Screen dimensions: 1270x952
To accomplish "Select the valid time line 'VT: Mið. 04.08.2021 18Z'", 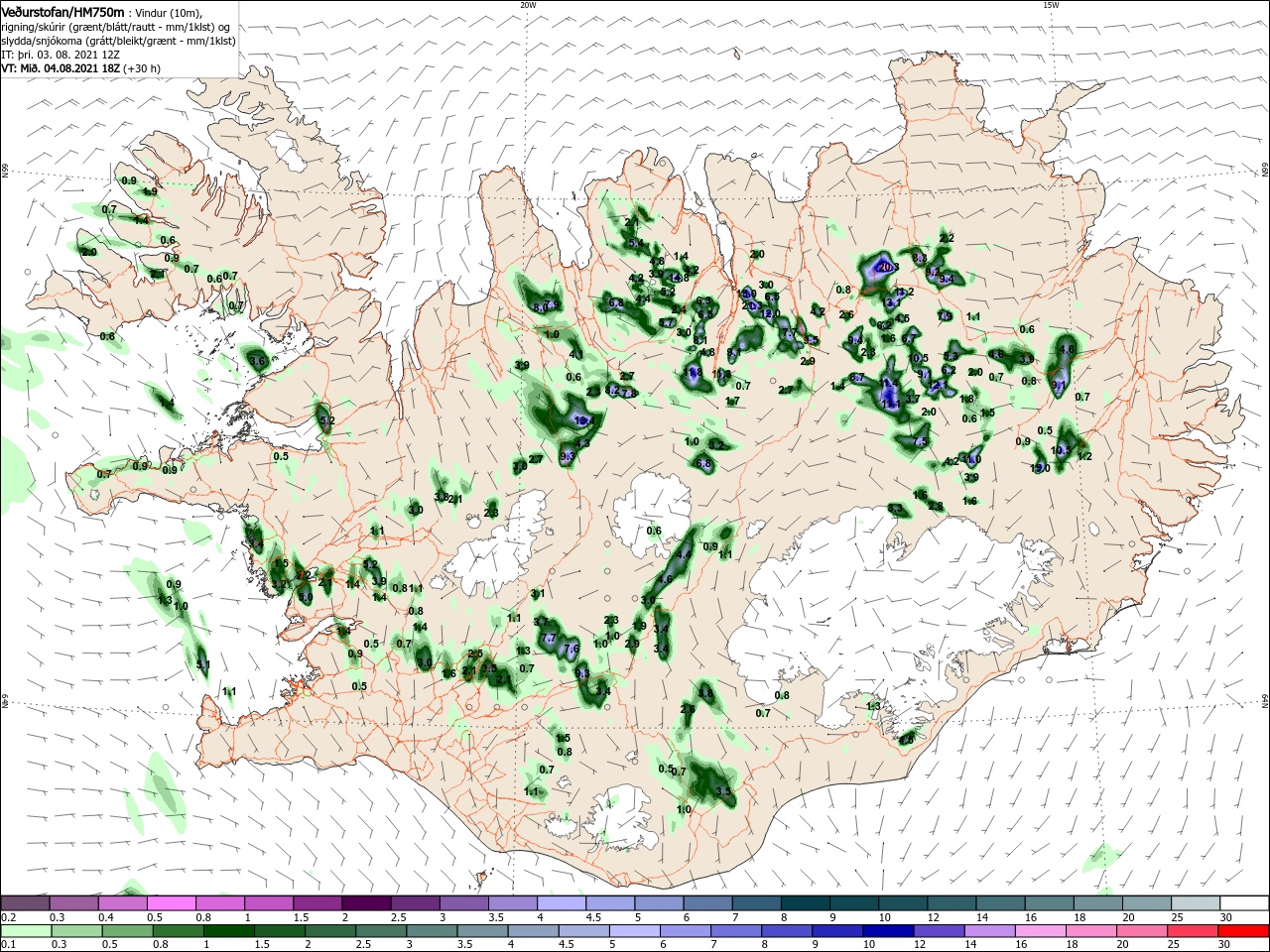I will pyautogui.click(x=61, y=68).
